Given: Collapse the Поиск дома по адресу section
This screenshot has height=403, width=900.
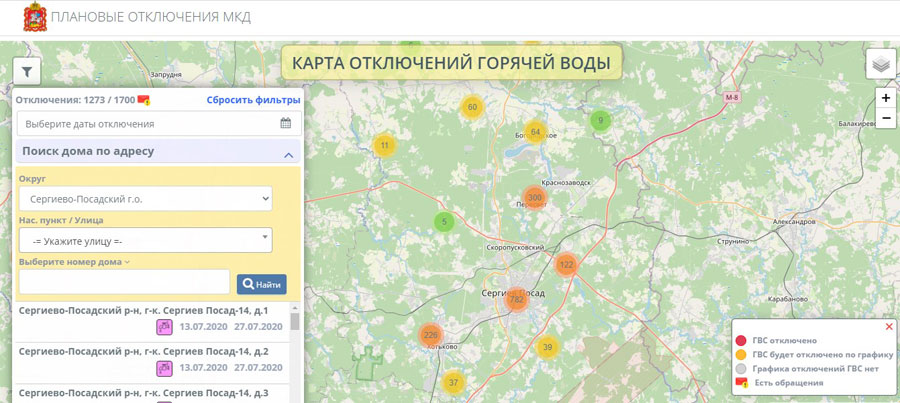Looking at the screenshot, I should point(288,155).
